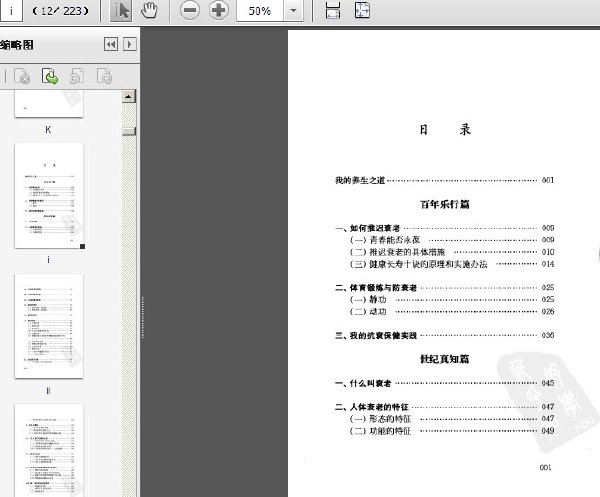Click the 12/223 page counter
600x497 pixels.
coord(61,11)
